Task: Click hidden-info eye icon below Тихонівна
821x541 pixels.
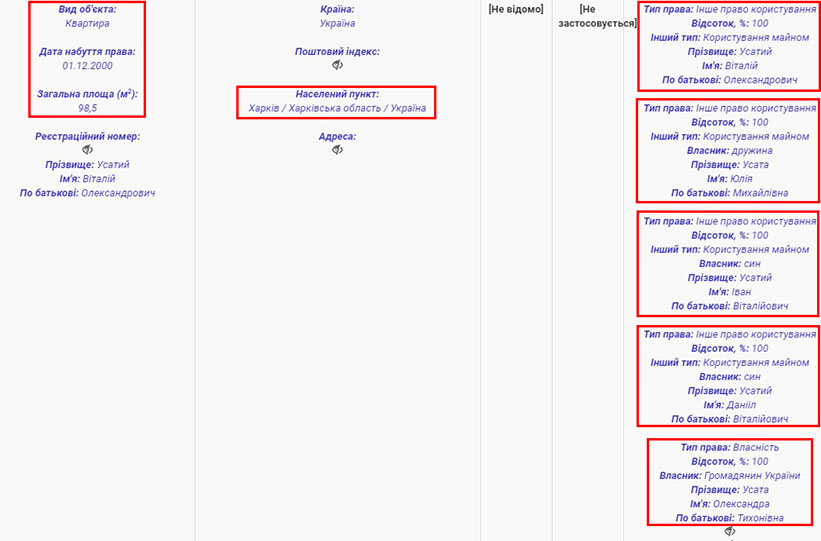Action: (729, 532)
